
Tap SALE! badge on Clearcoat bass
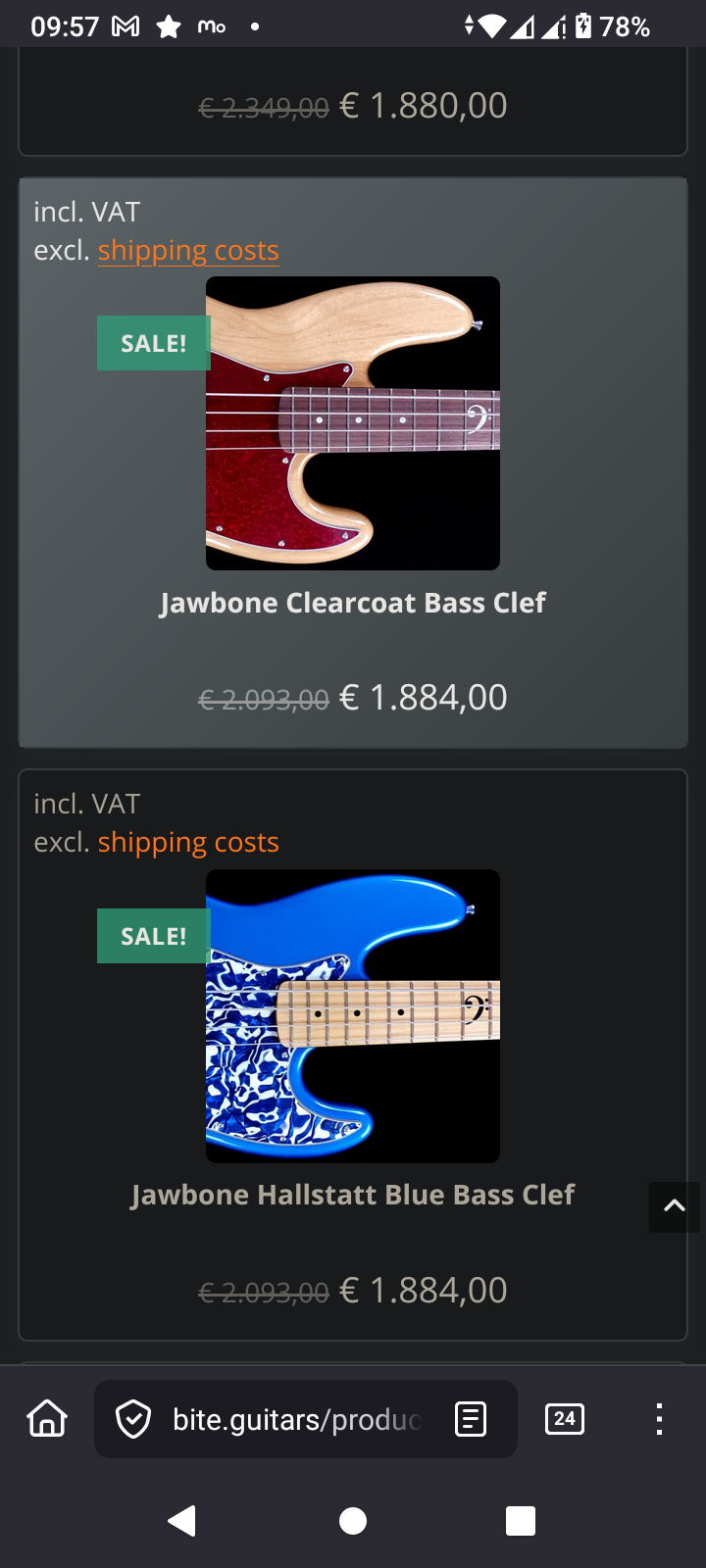[153, 343]
